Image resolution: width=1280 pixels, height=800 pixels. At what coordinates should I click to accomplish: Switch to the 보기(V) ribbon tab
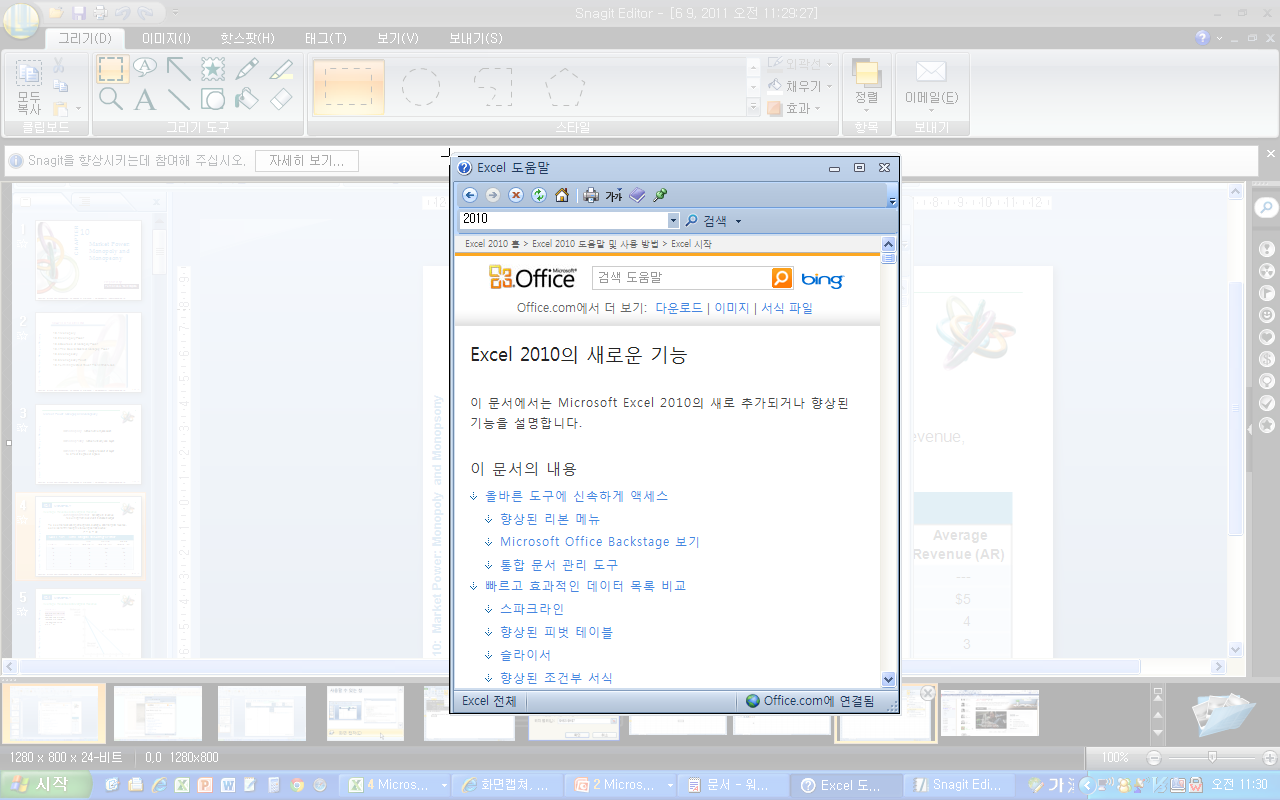click(x=398, y=38)
